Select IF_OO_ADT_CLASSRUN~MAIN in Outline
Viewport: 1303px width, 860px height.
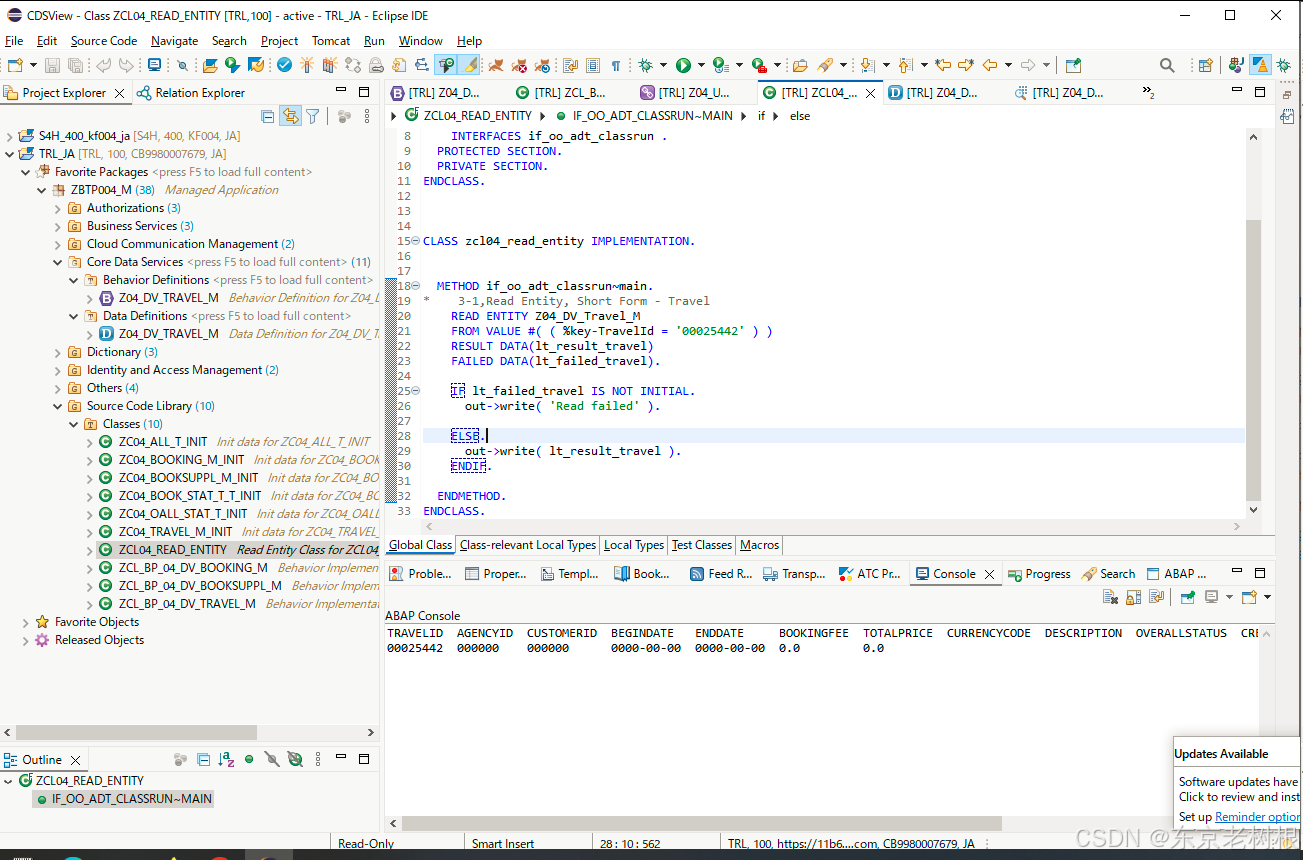coord(122,799)
